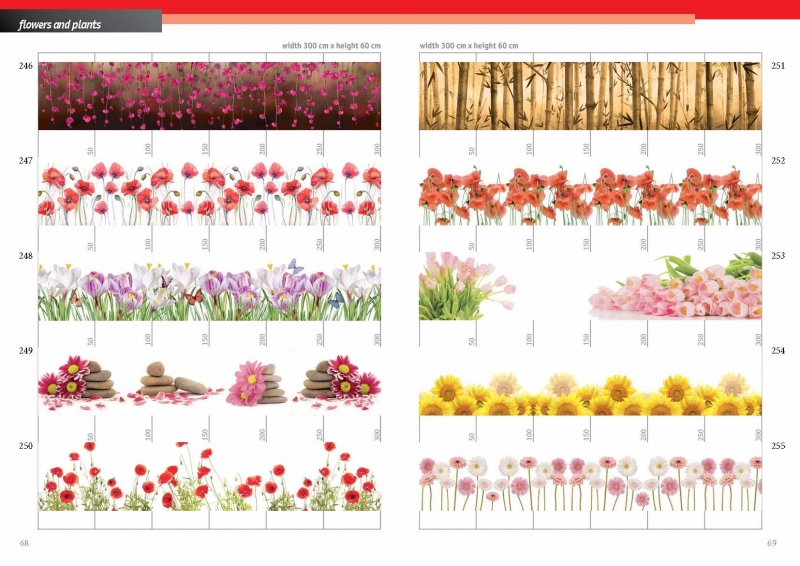Click page number 68

pos(24,543)
